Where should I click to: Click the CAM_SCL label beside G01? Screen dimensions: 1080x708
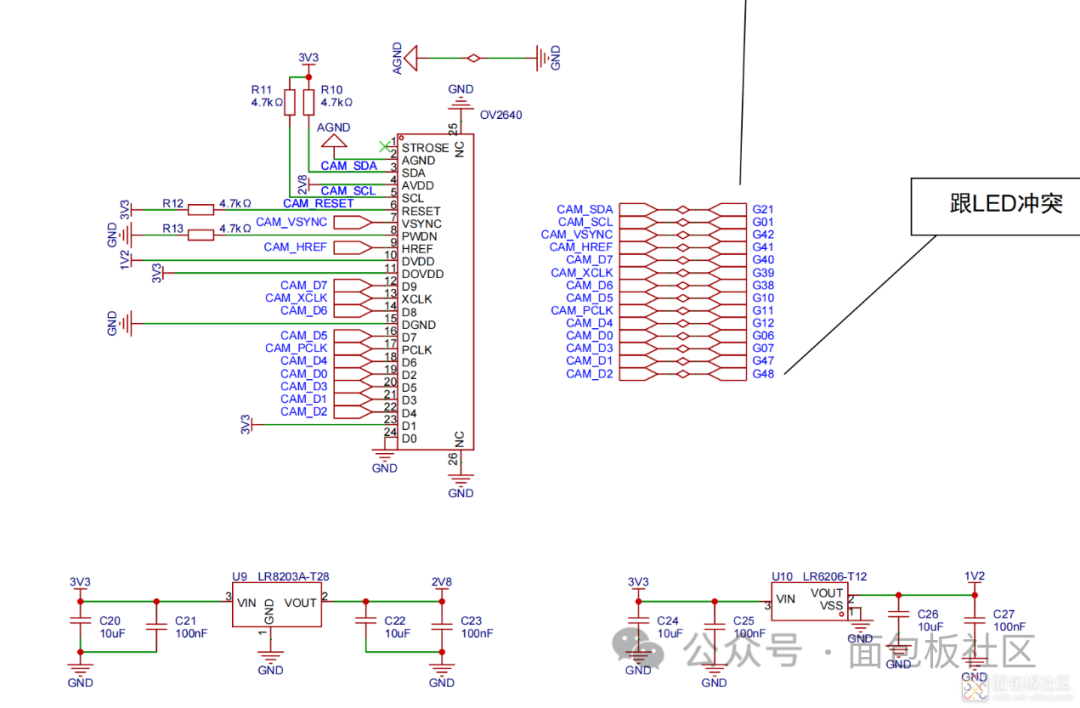[x=585, y=222]
